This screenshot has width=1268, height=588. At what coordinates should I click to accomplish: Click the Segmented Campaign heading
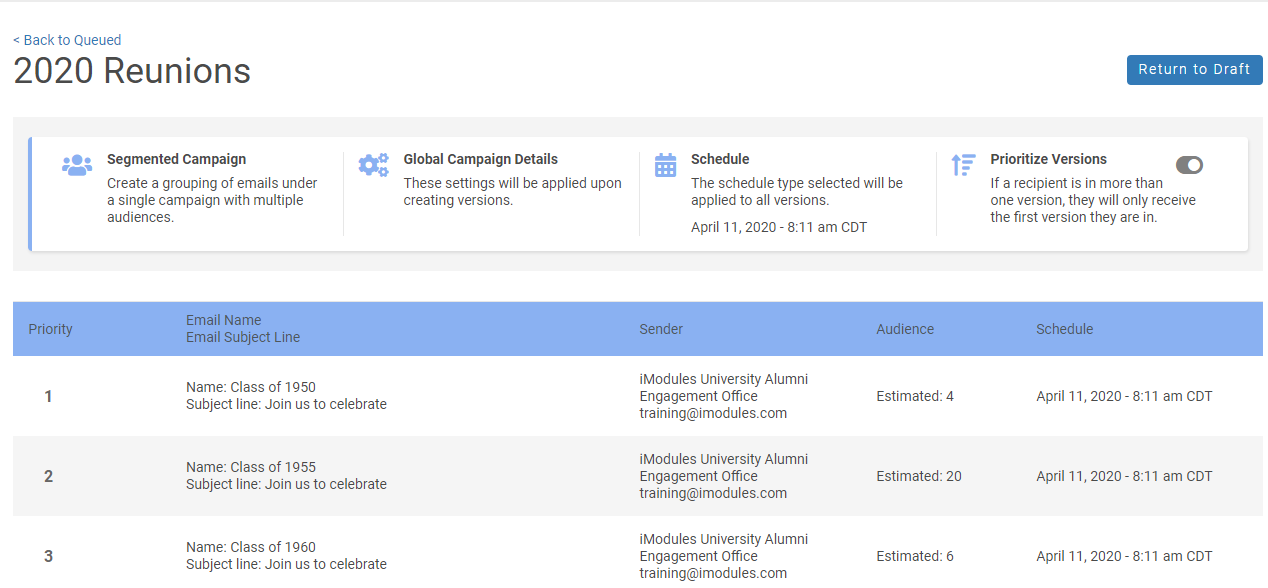point(176,159)
